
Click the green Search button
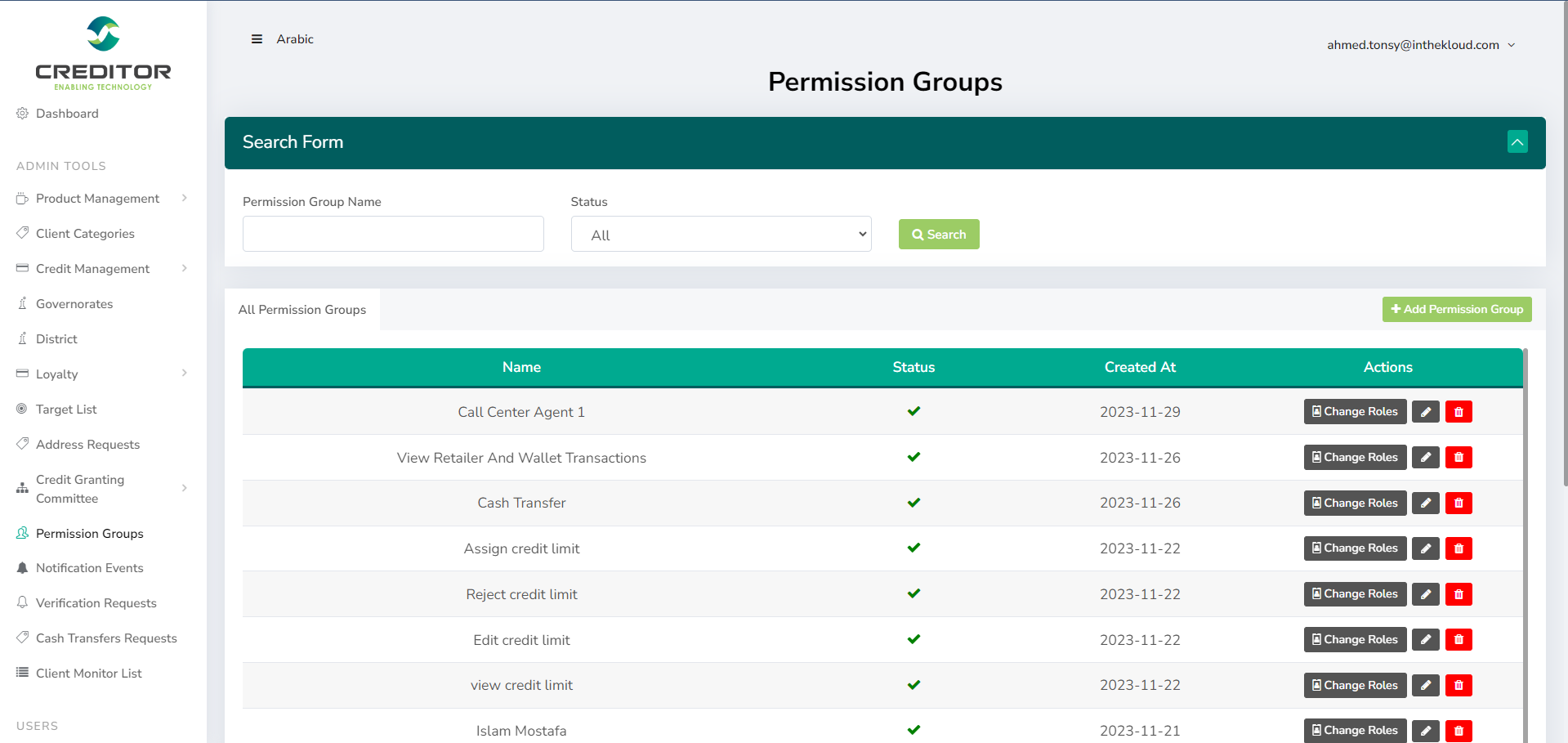pos(938,235)
